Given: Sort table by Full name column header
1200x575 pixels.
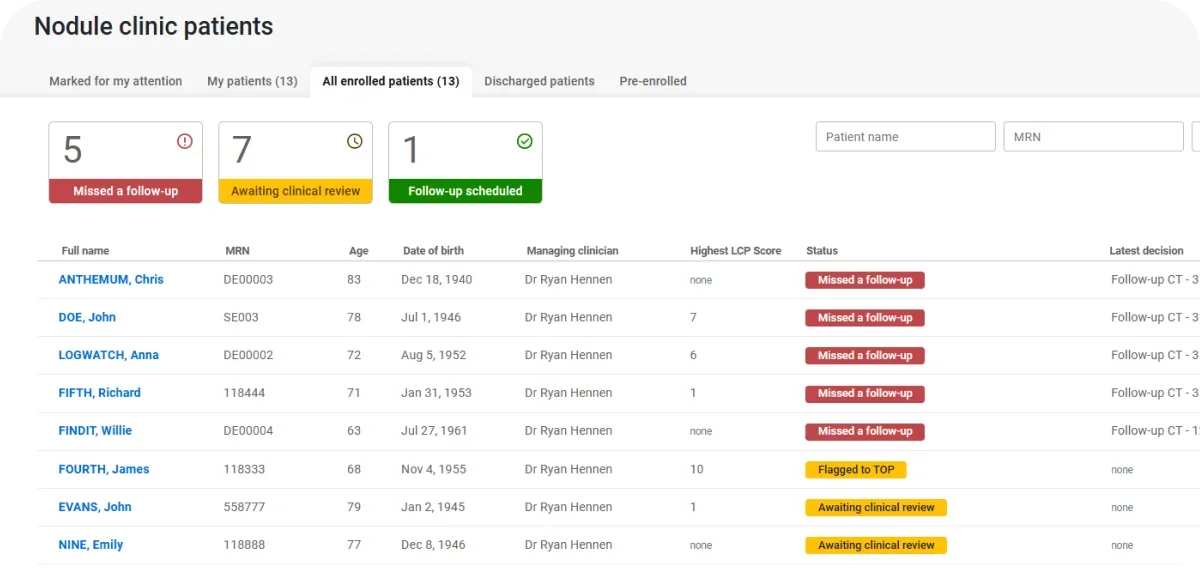Looking at the screenshot, I should 85,251.
